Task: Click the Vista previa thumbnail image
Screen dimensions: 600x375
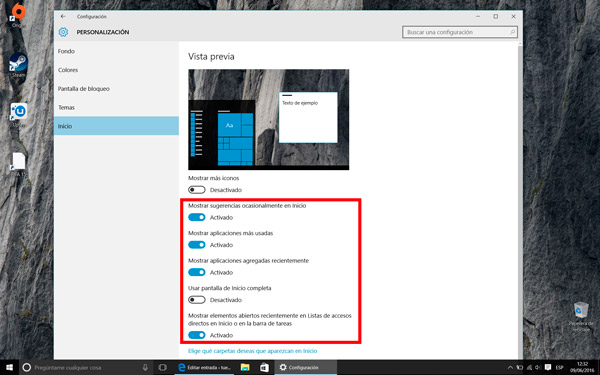Action: coord(269,119)
